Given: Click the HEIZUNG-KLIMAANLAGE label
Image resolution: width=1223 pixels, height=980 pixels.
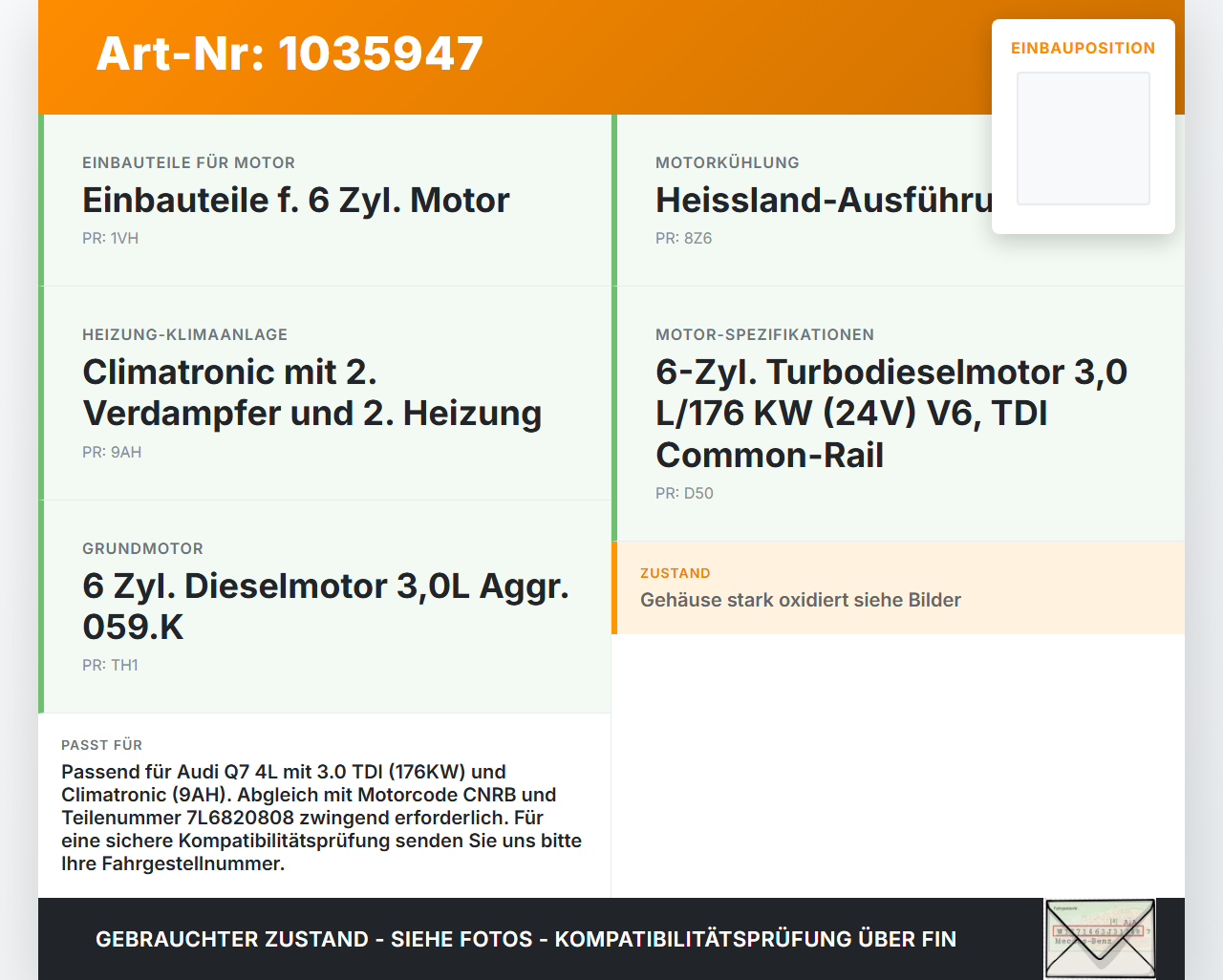Looking at the screenshot, I should pyautogui.click(x=184, y=334).
